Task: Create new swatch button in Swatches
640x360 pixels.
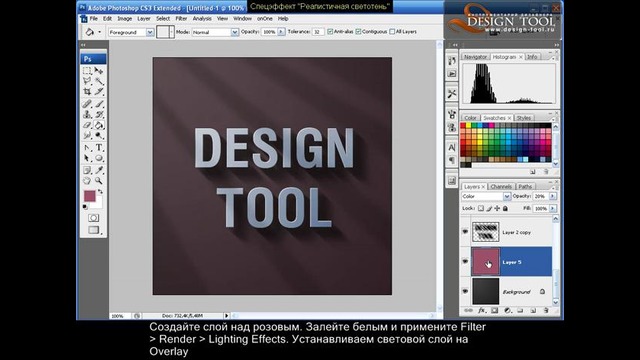Action: (x=533, y=172)
